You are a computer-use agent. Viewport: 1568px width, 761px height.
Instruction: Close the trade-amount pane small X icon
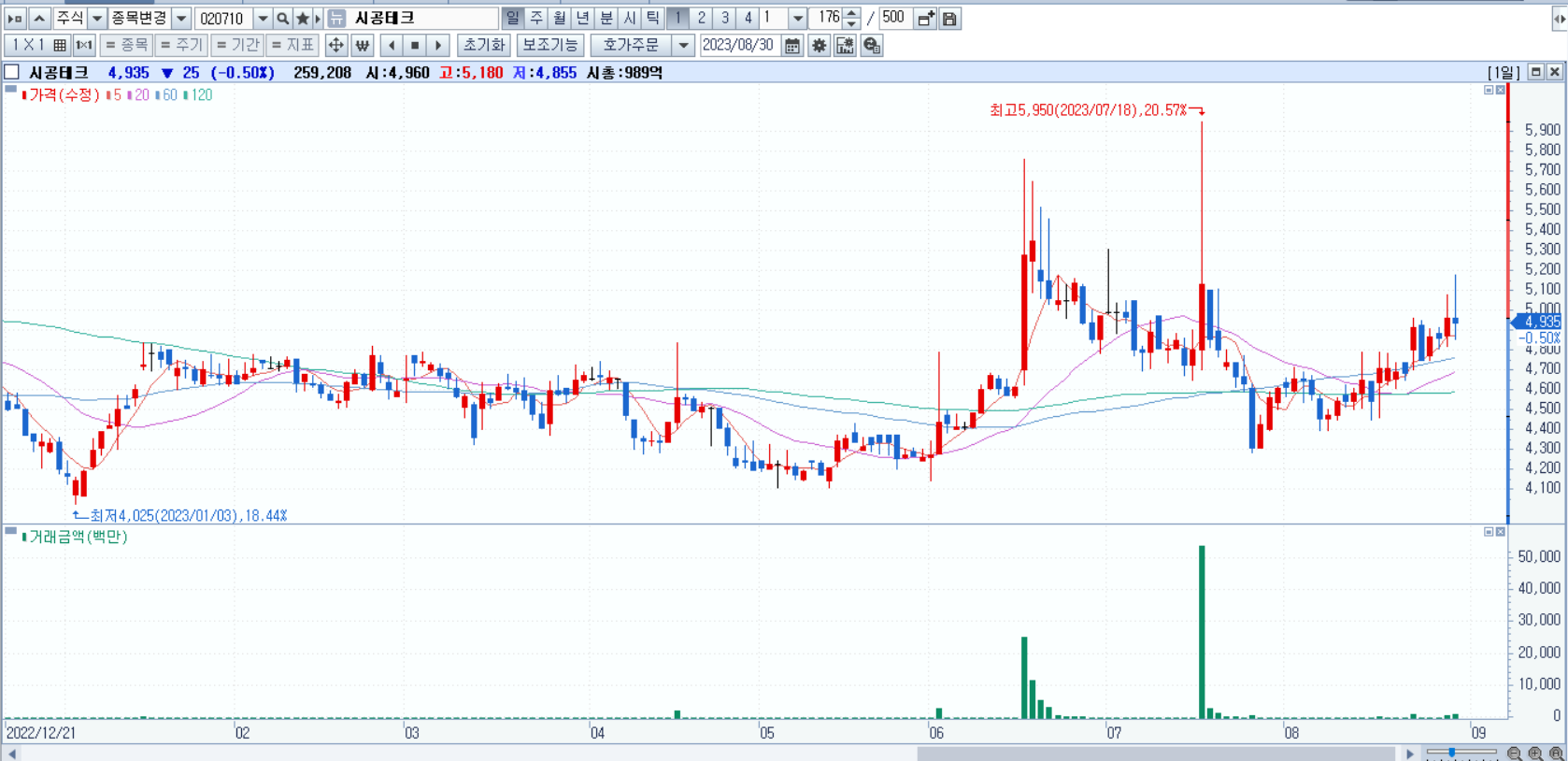[x=1501, y=531]
